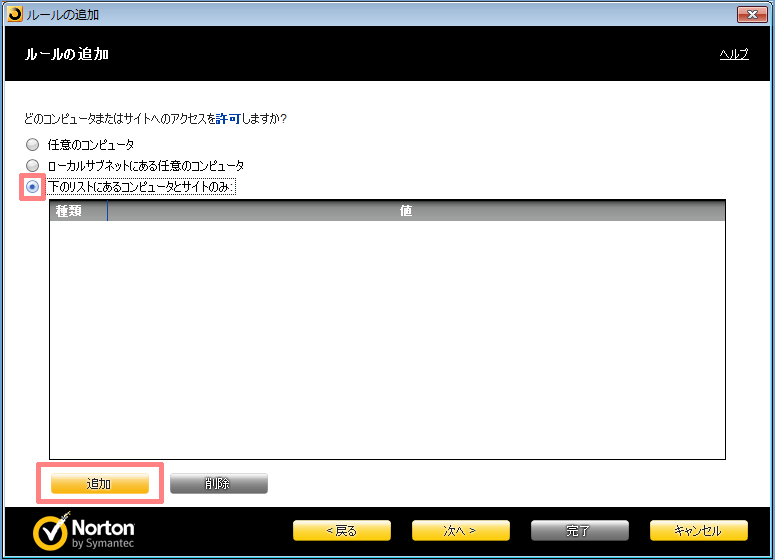The width and height of the screenshot is (775, 560).
Task: Choose the ローカルサブネットにある任意のコンピュータ radio button
Action: click(x=33, y=166)
